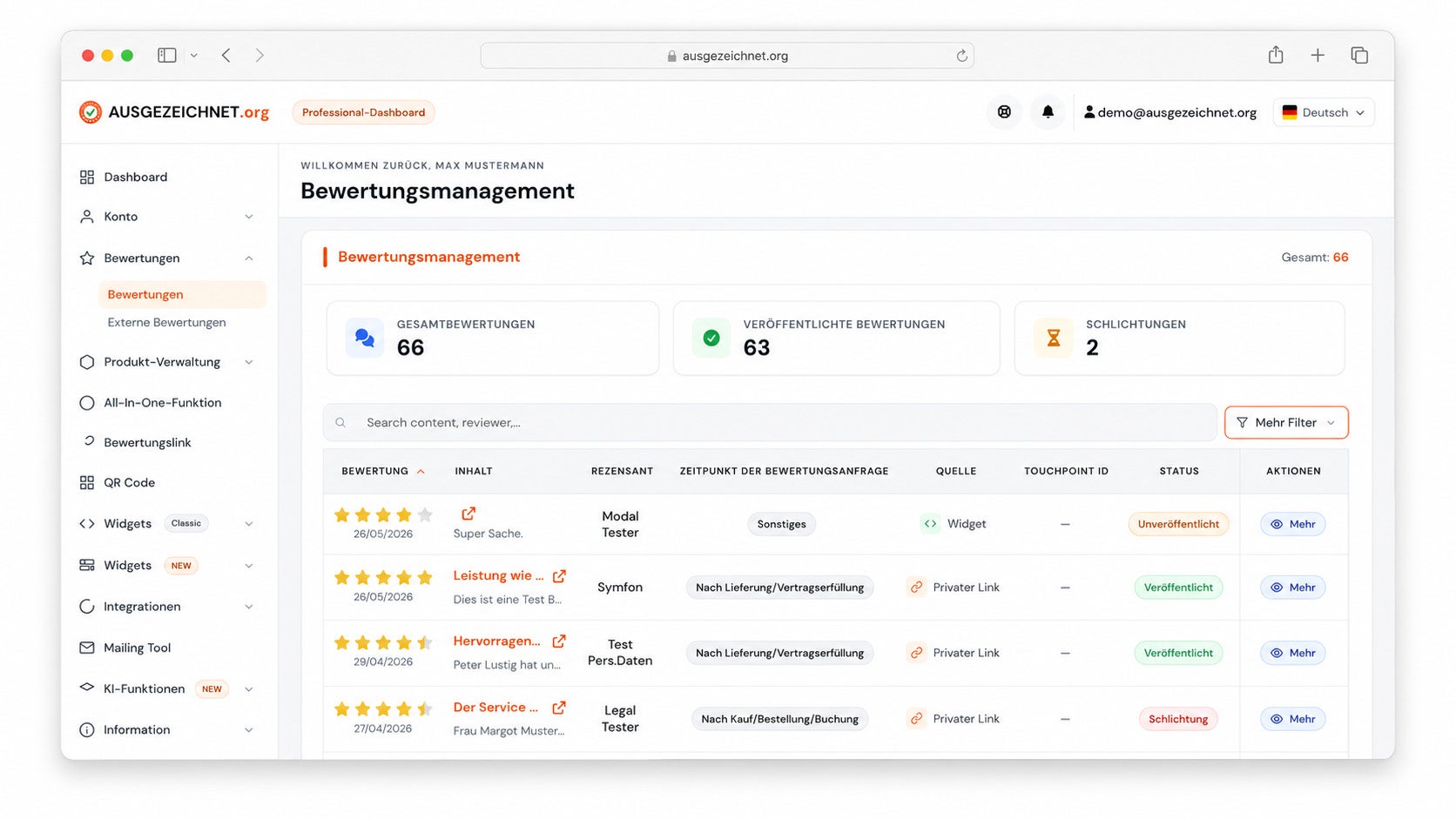Image resolution: width=1456 pixels, height=819 pixels.
Task: Expand Widgets Classic chevron
Action: pyautogui.click(x=248, y=524)
